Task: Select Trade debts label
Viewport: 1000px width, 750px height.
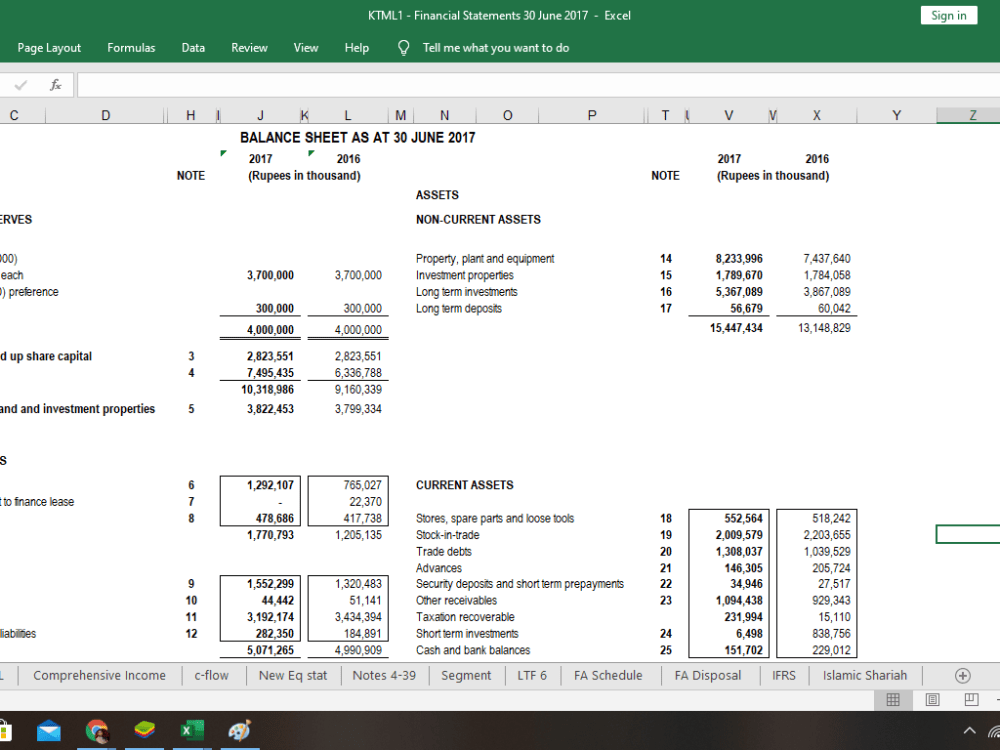Action: pyautogui.click(x=444, y=551)
